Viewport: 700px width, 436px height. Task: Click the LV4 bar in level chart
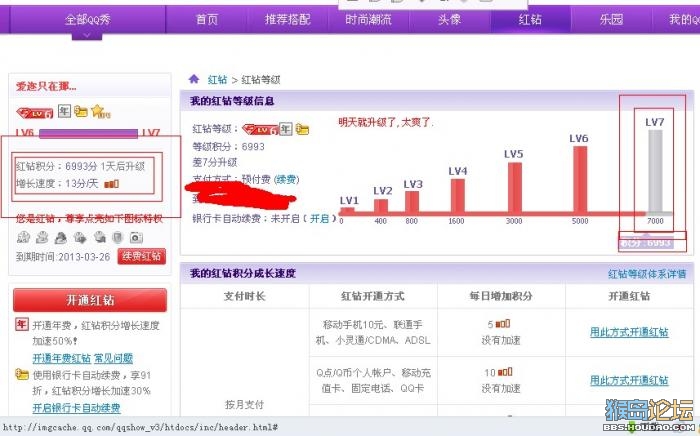pos(458,196)
